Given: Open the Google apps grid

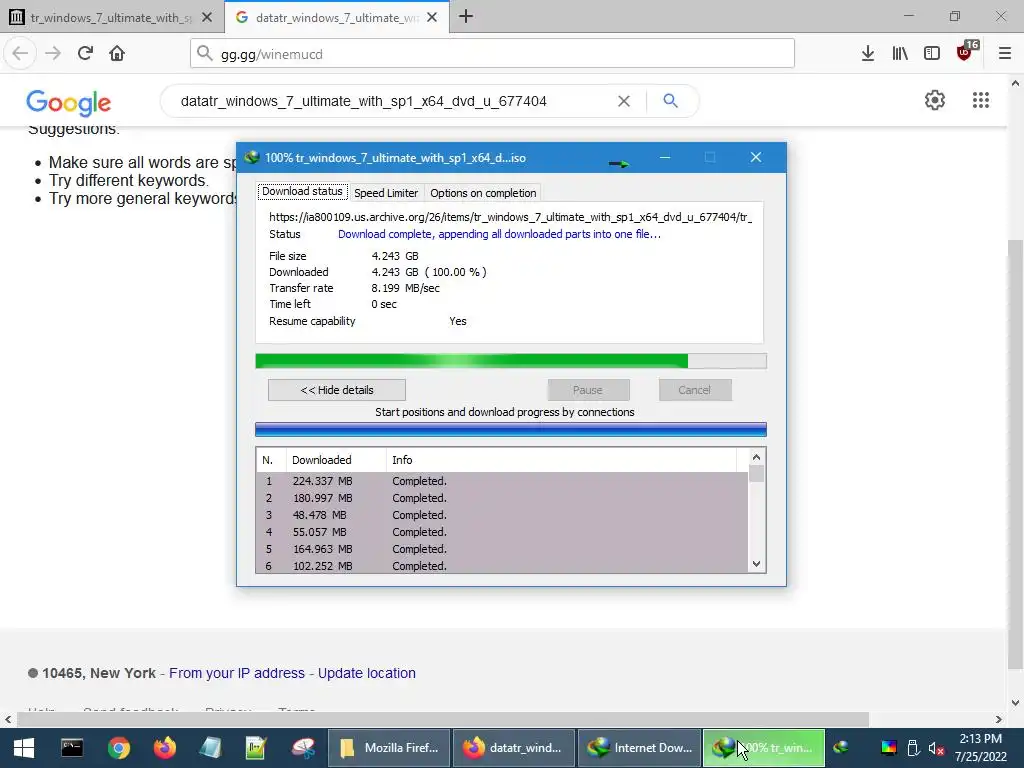Looking at the screenshot, I should pos(981,100).
